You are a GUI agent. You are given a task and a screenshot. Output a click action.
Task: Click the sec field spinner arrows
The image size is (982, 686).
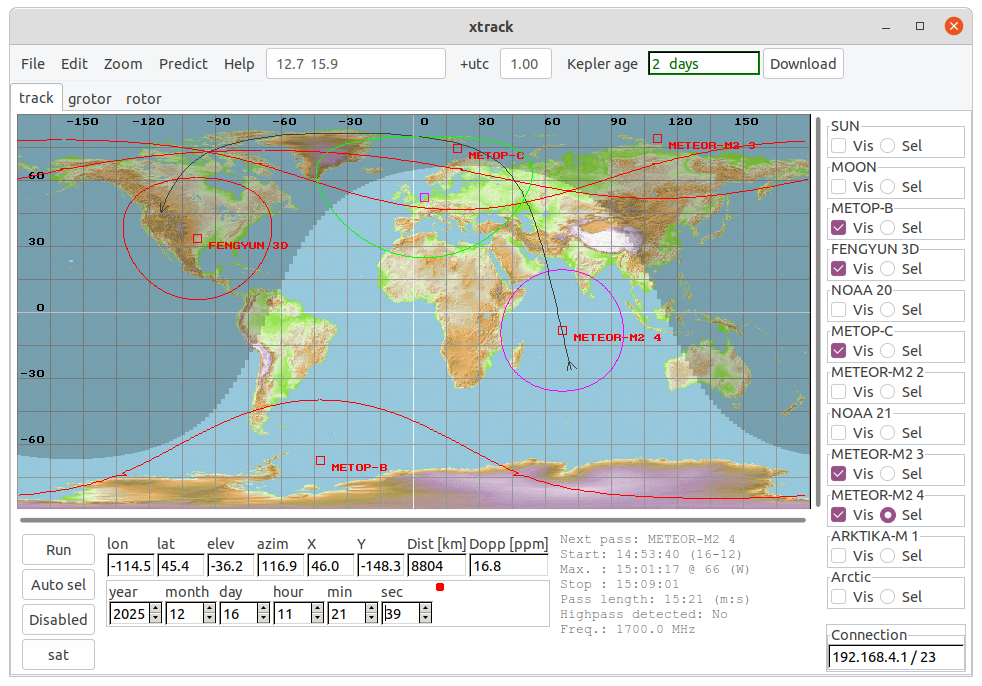pyautogui.click(x=425, y=613)
